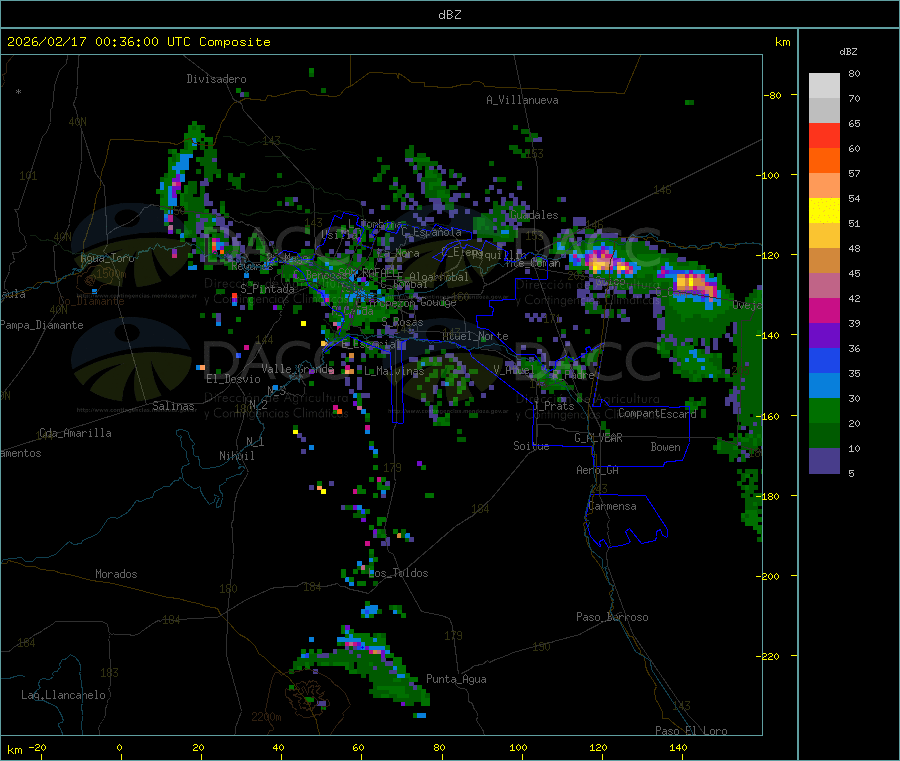Select the light gray 70 dBZ legend swatch

pyautogui.click(x=824, y=110)
